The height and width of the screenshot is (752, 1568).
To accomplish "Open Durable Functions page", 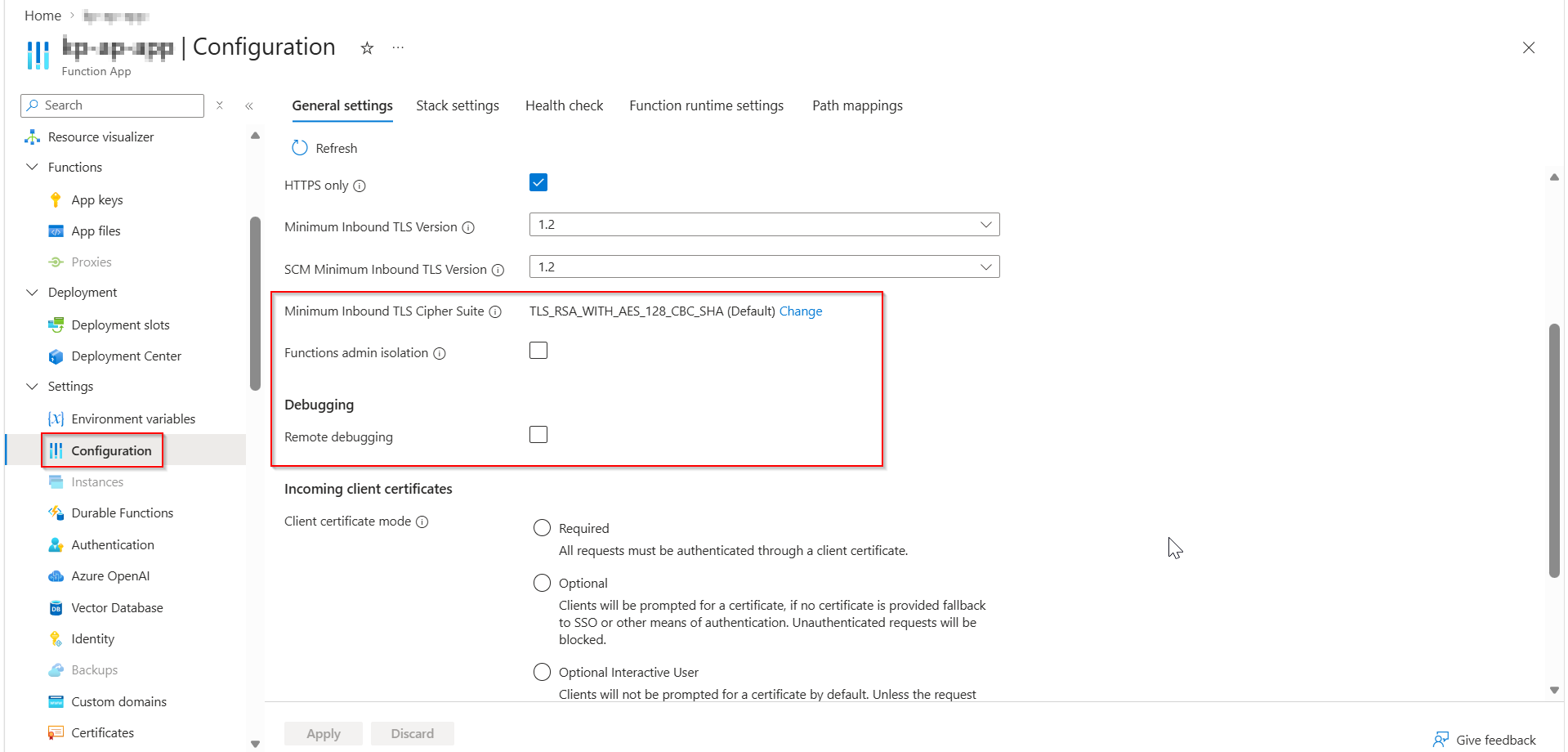I will pyautogui.click(x=122, y=513).
